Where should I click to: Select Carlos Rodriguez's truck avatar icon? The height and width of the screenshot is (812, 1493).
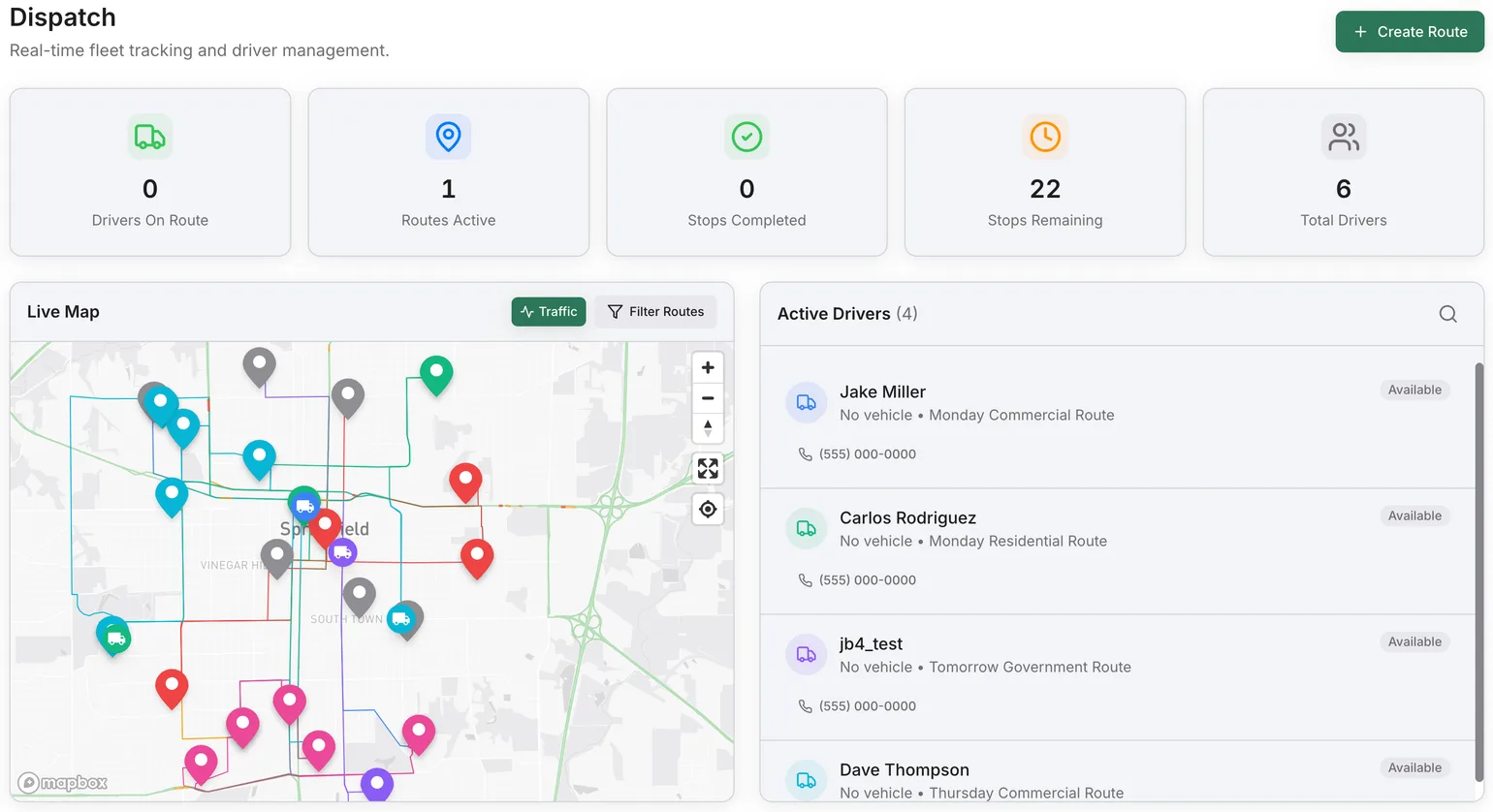[806, 529]
